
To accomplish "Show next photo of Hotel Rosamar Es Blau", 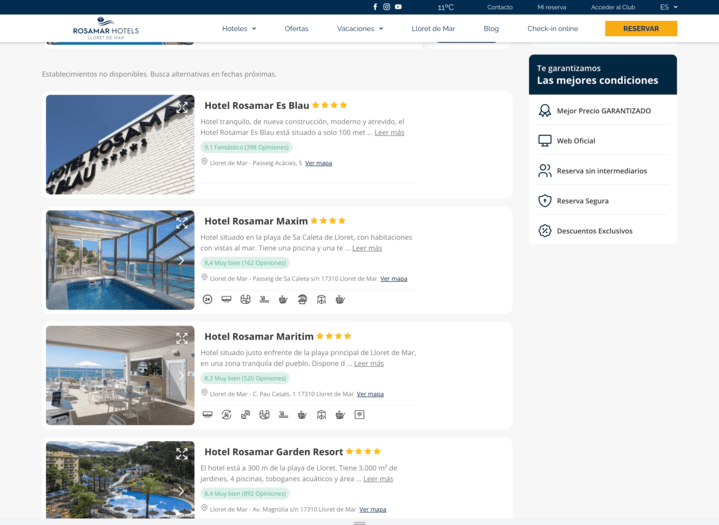I will [x=182, y=144].
